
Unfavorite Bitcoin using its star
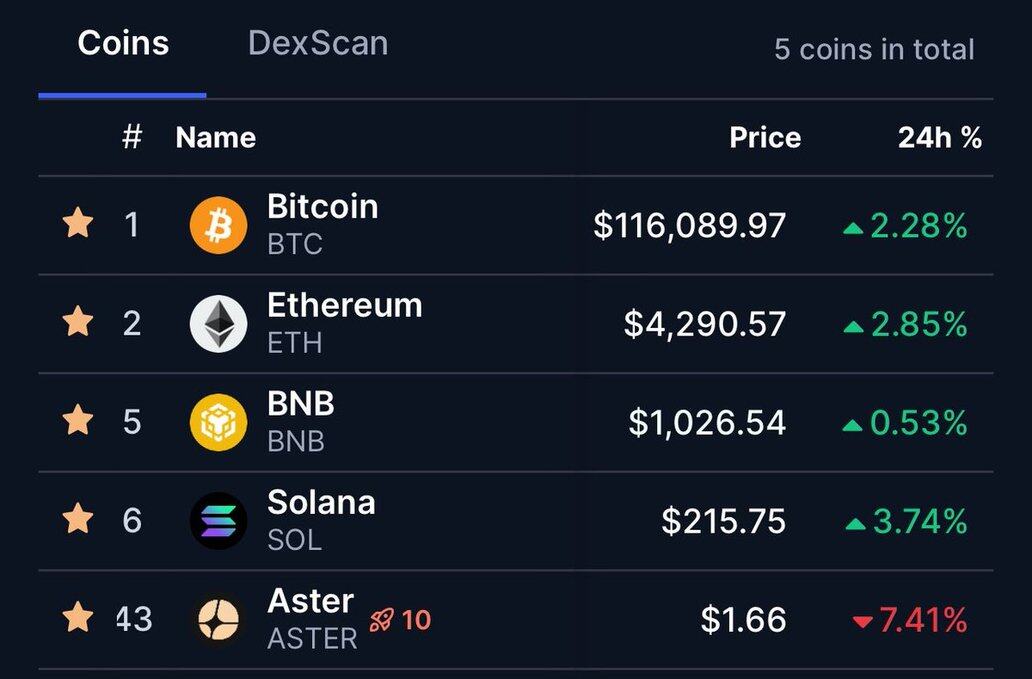78,224
